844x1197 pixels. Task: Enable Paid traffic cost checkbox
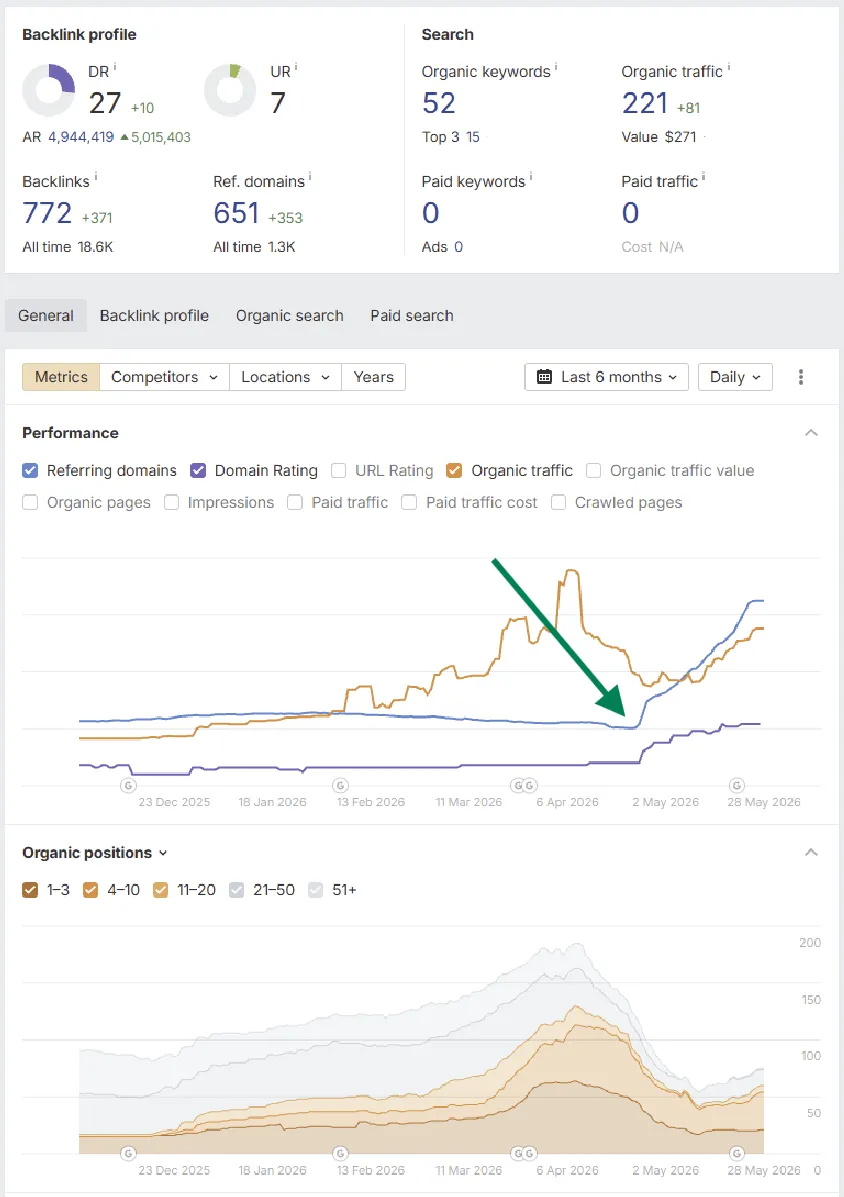pos(409,502)
